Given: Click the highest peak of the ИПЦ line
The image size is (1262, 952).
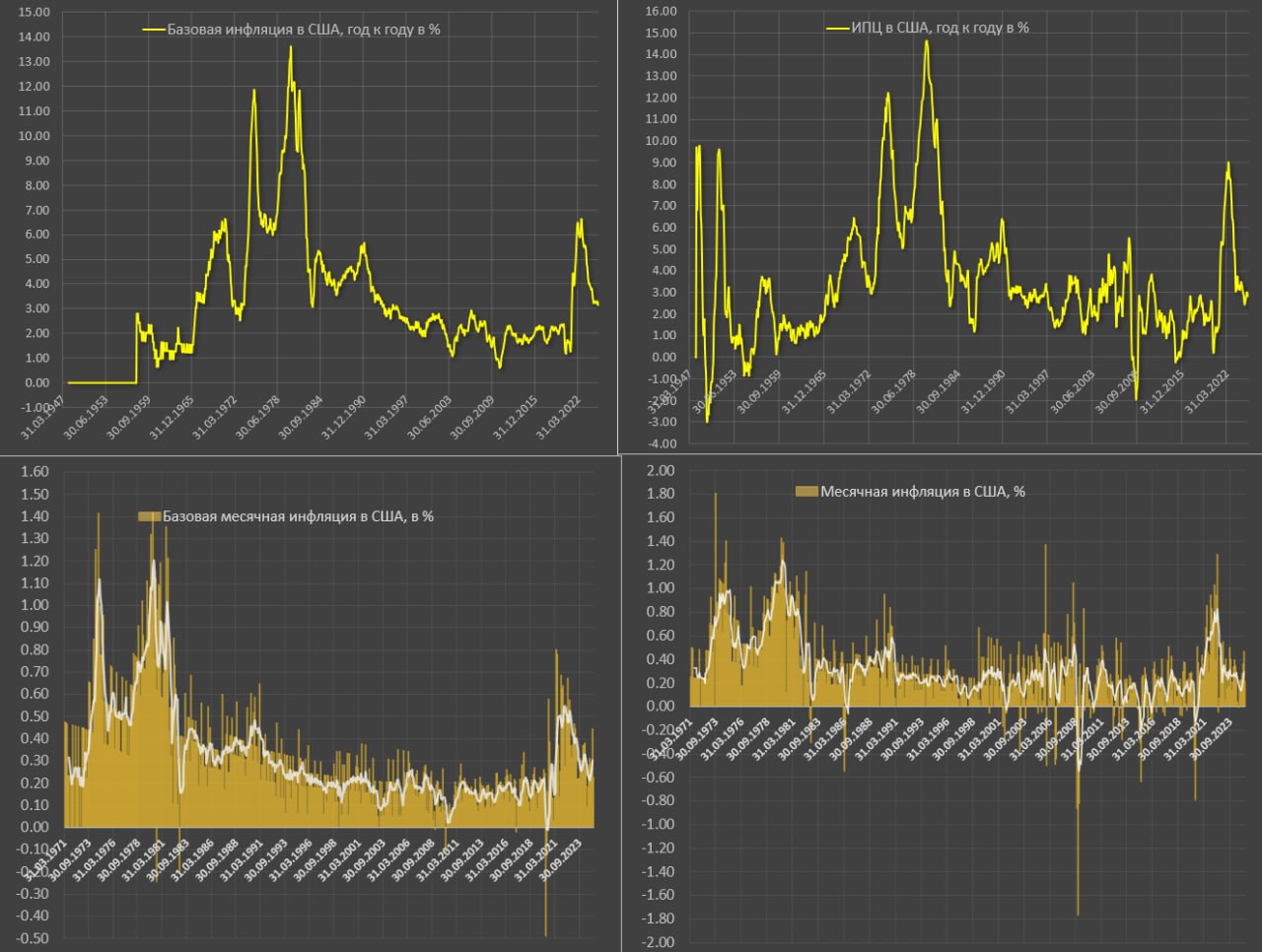Looking at the screenshot, I should pyautogui.click(x=926, y=41).
